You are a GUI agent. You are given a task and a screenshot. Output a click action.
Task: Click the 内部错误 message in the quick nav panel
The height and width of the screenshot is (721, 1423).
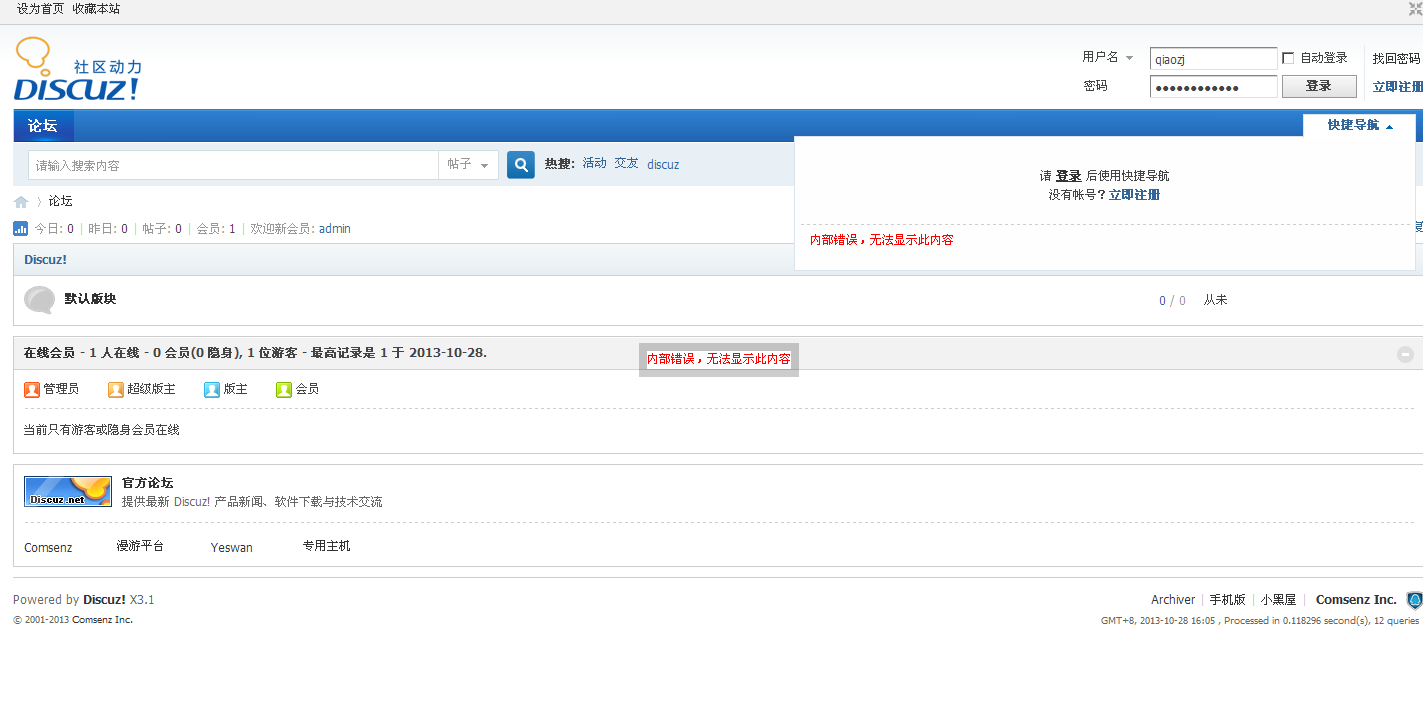coord(882,240)
